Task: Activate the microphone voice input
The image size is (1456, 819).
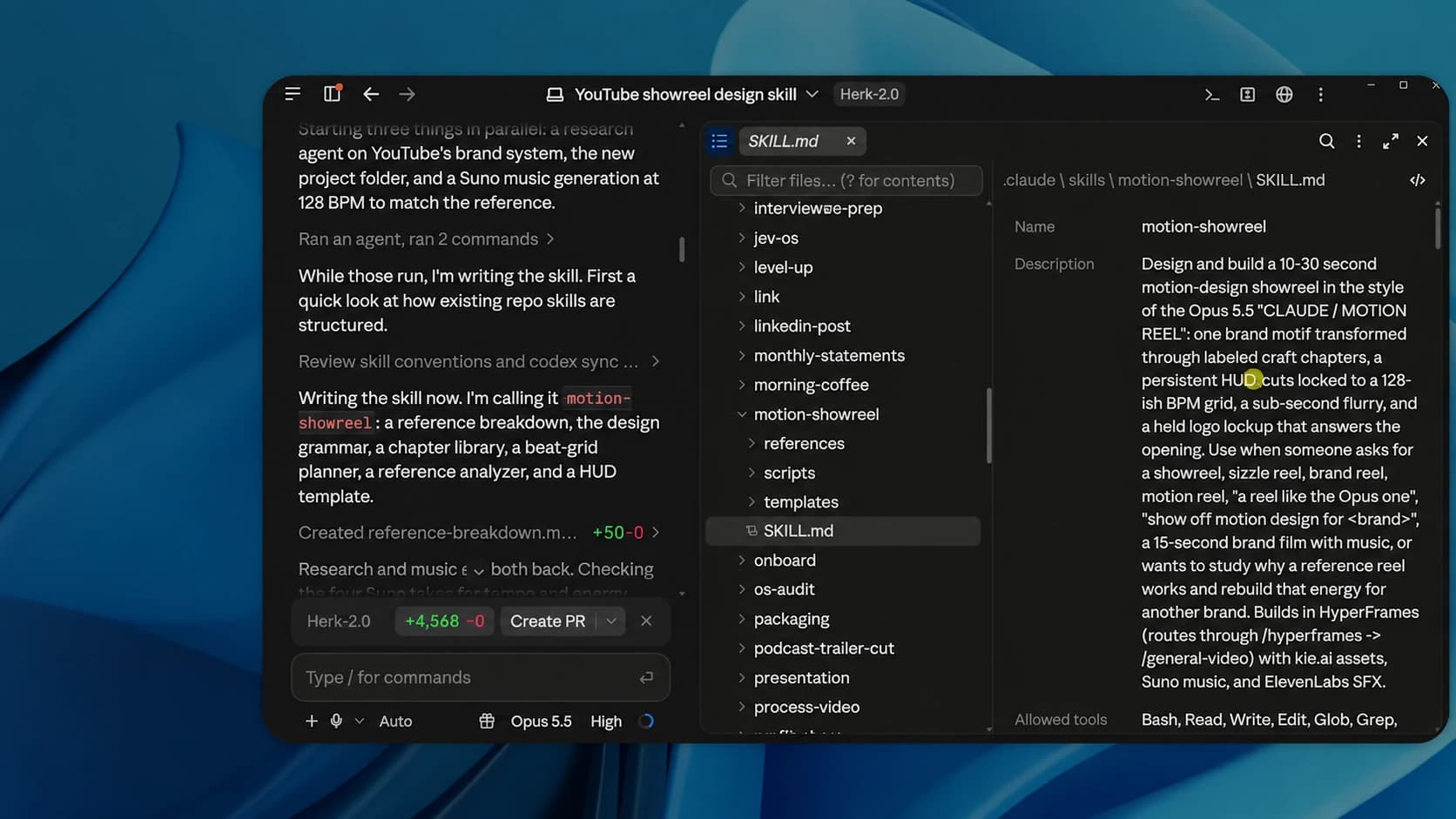Action: click(336, 721)
